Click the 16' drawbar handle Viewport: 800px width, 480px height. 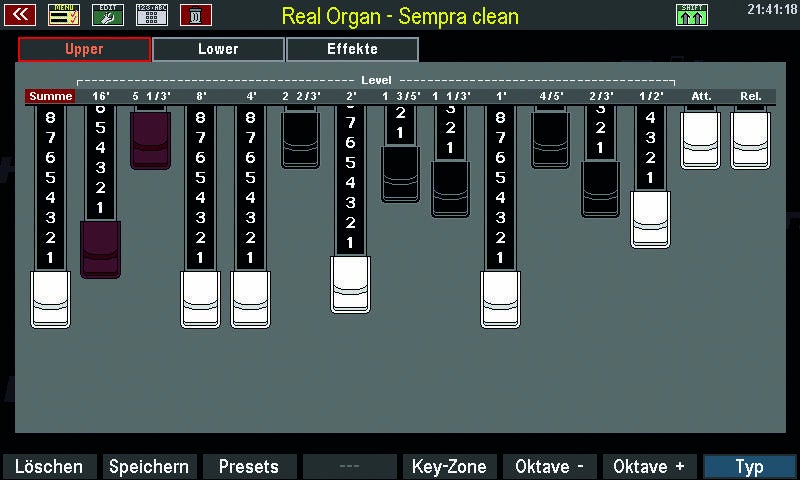(101, 249)
